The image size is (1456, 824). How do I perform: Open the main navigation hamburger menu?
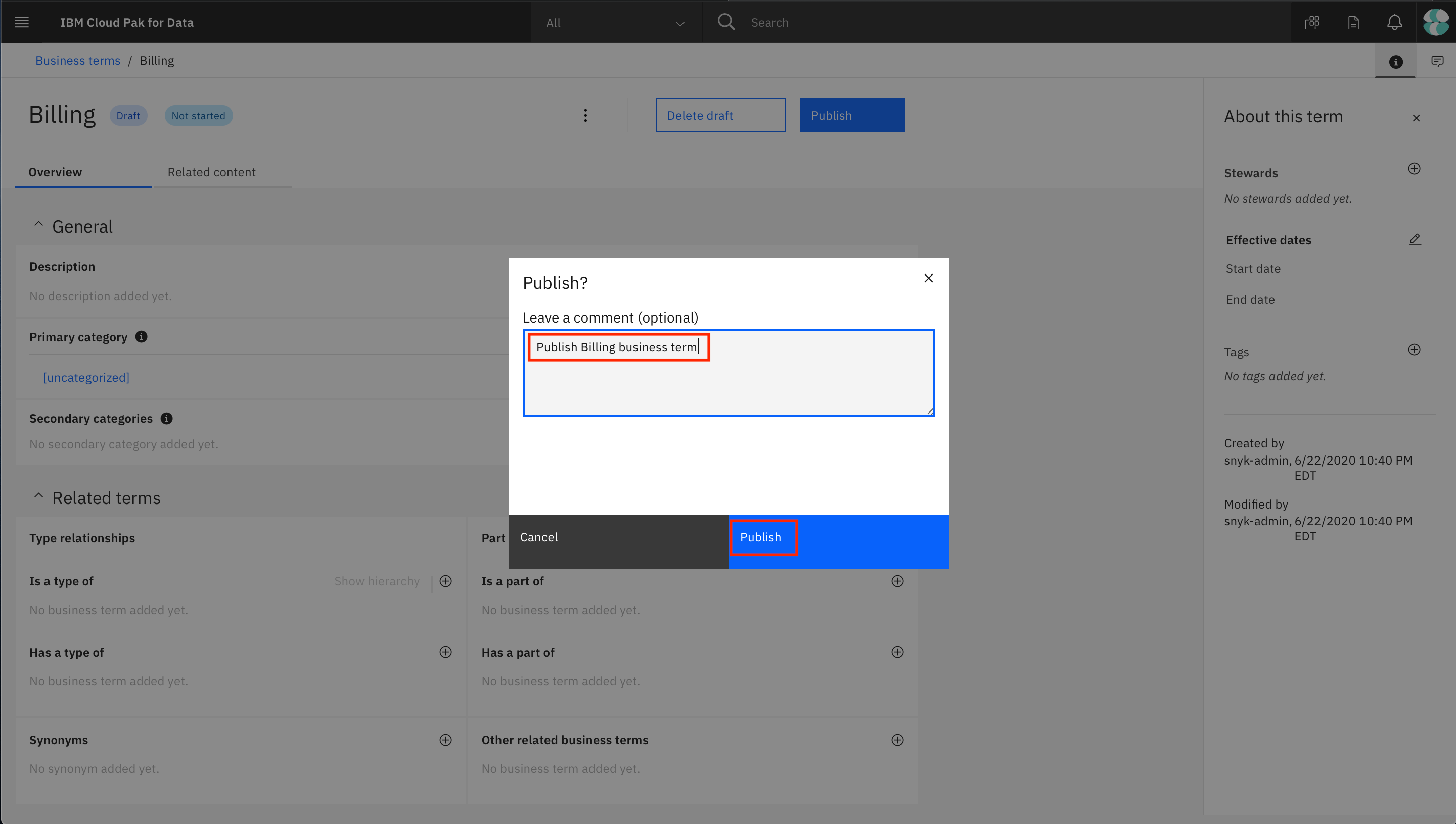[22, 22]
